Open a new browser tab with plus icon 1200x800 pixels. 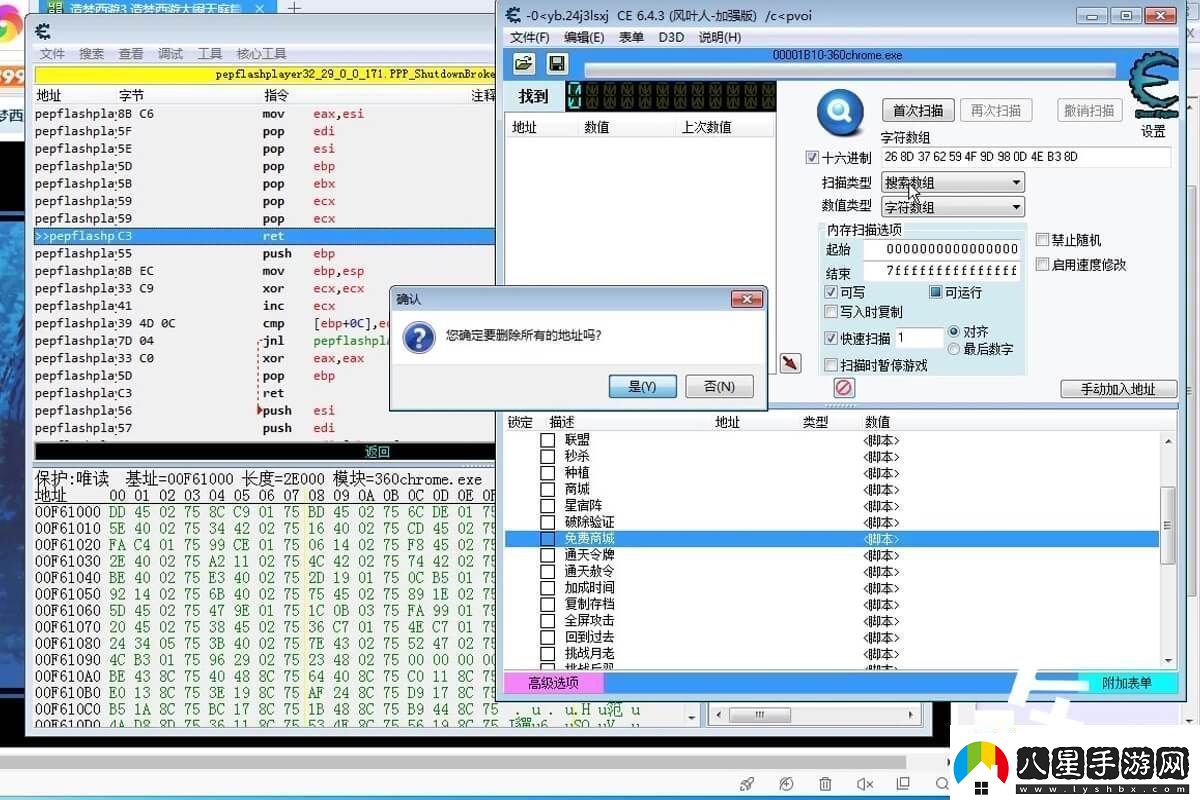(294, 7)
